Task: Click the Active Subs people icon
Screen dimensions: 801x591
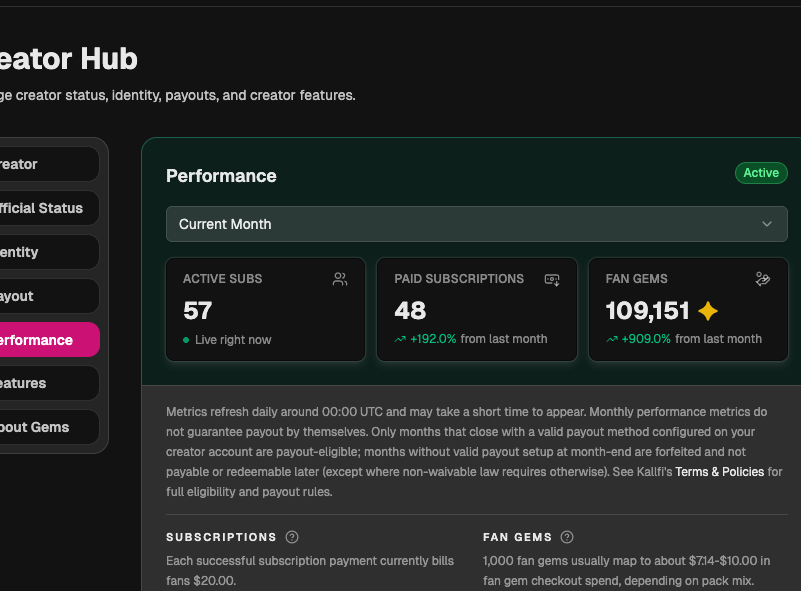Action: [x=340, y=279]
